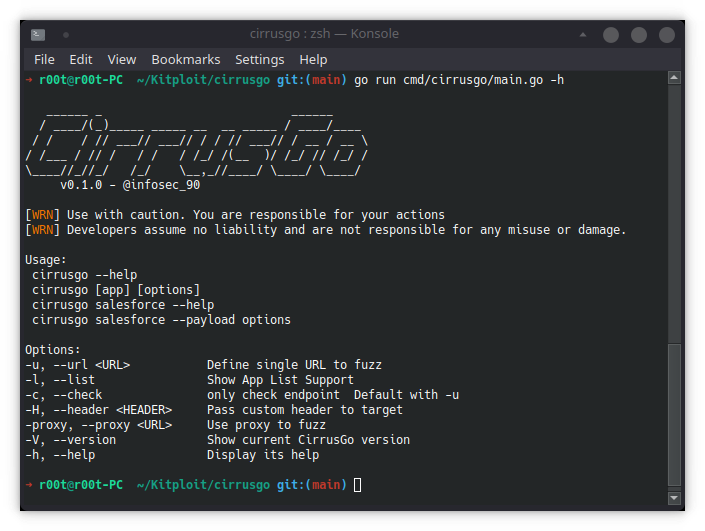
Task: Click the pin dot icon in title bar
Action: click(66, 35)
